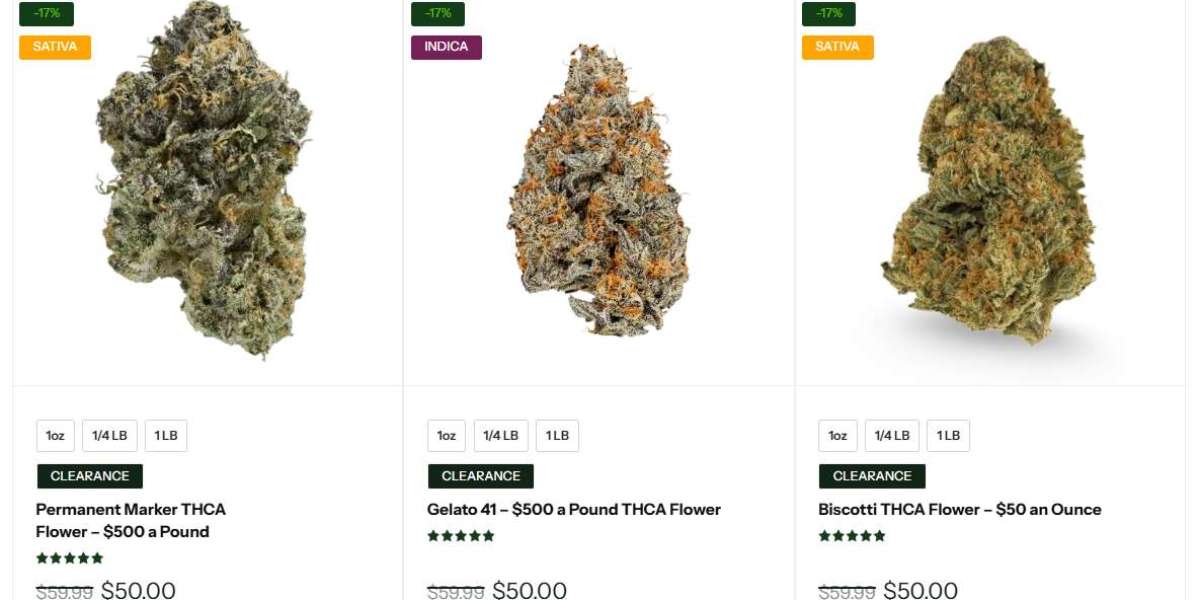Select 1oz size for Permanent Marker
Screen dimensions: 1200x600
point(55,436)
